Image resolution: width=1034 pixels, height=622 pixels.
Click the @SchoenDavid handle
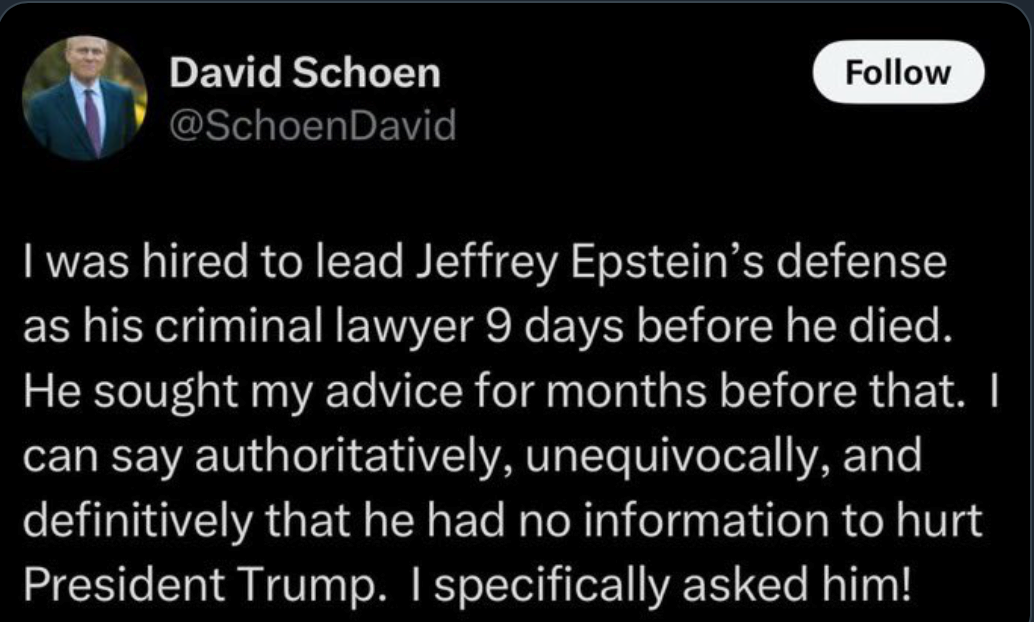pyautogui.click(x=313, y=125)
